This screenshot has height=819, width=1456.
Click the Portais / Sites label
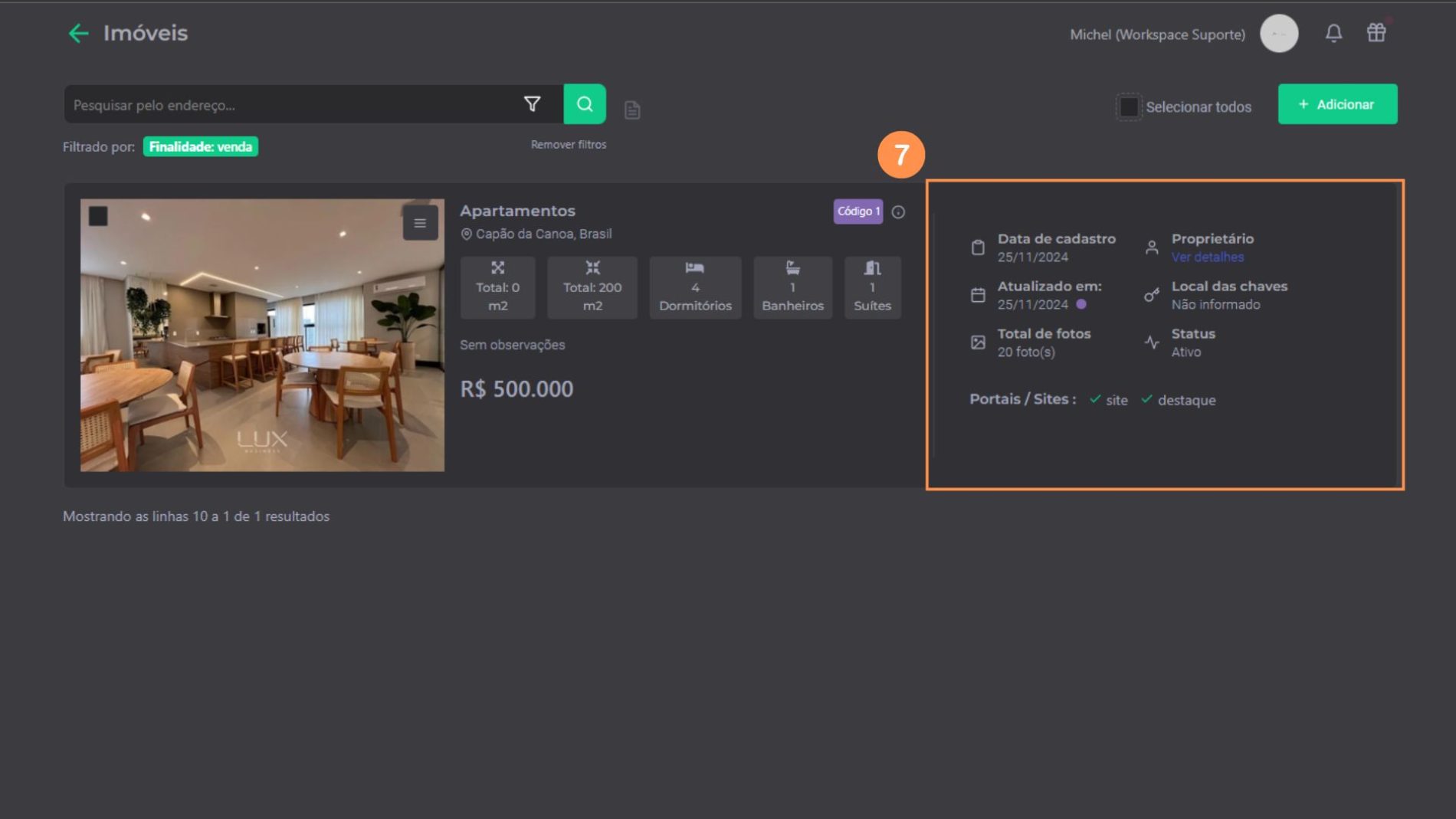tap(1022, 399)
